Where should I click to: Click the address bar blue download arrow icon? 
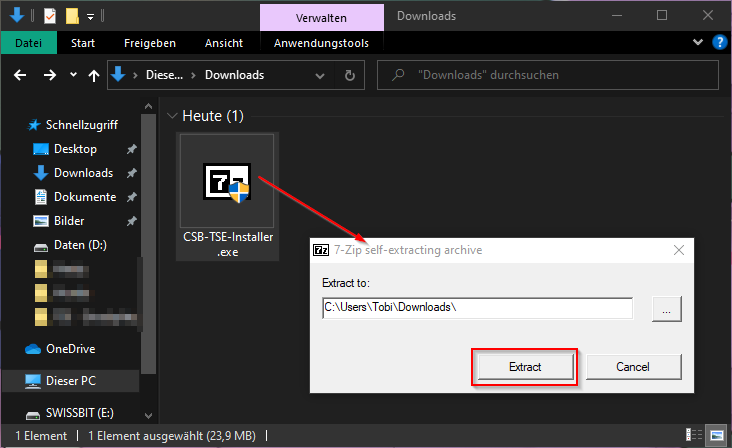click(119, 74)
